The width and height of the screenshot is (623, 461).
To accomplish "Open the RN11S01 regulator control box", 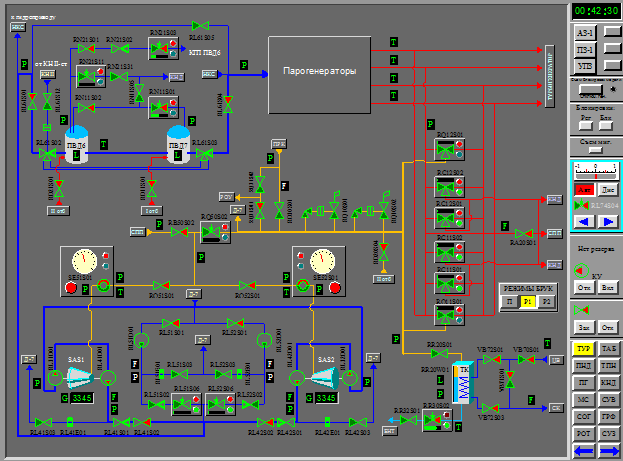I will [x=163, y=108].
